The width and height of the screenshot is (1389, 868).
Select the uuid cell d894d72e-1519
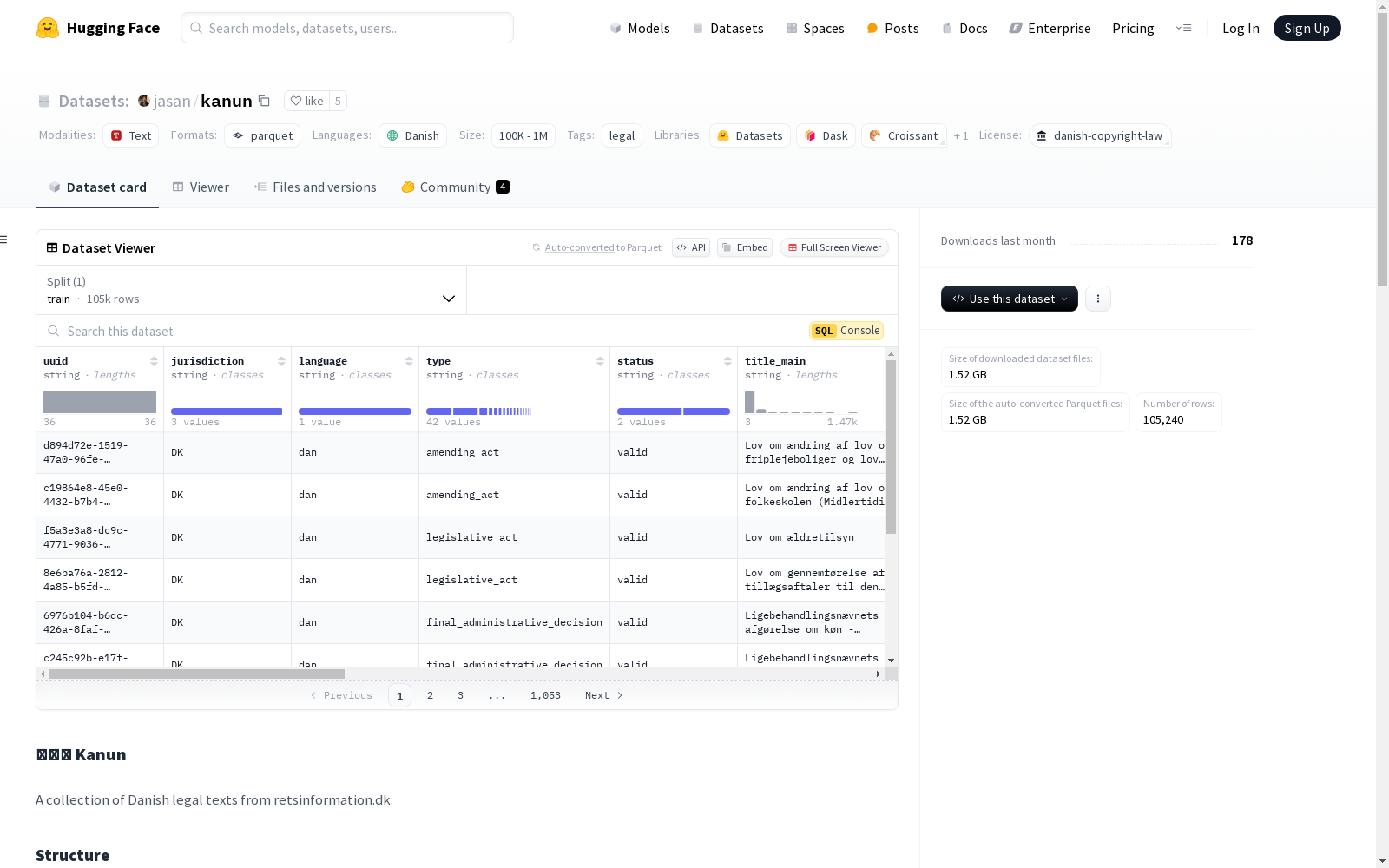(100, 452)
